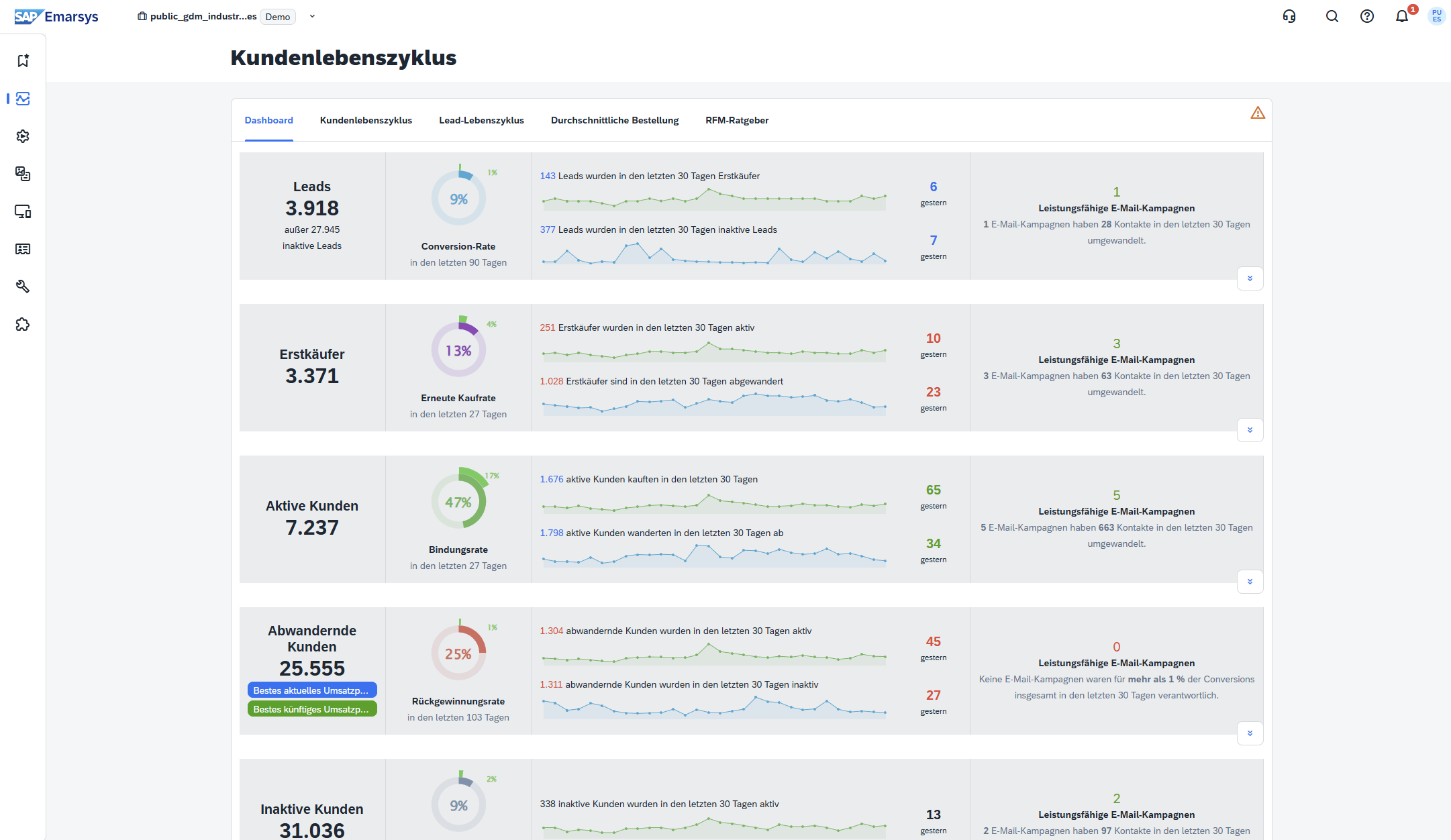1451x840 pixels.
Task: Click the briefcase account icon
Action: tap(142, 16)
